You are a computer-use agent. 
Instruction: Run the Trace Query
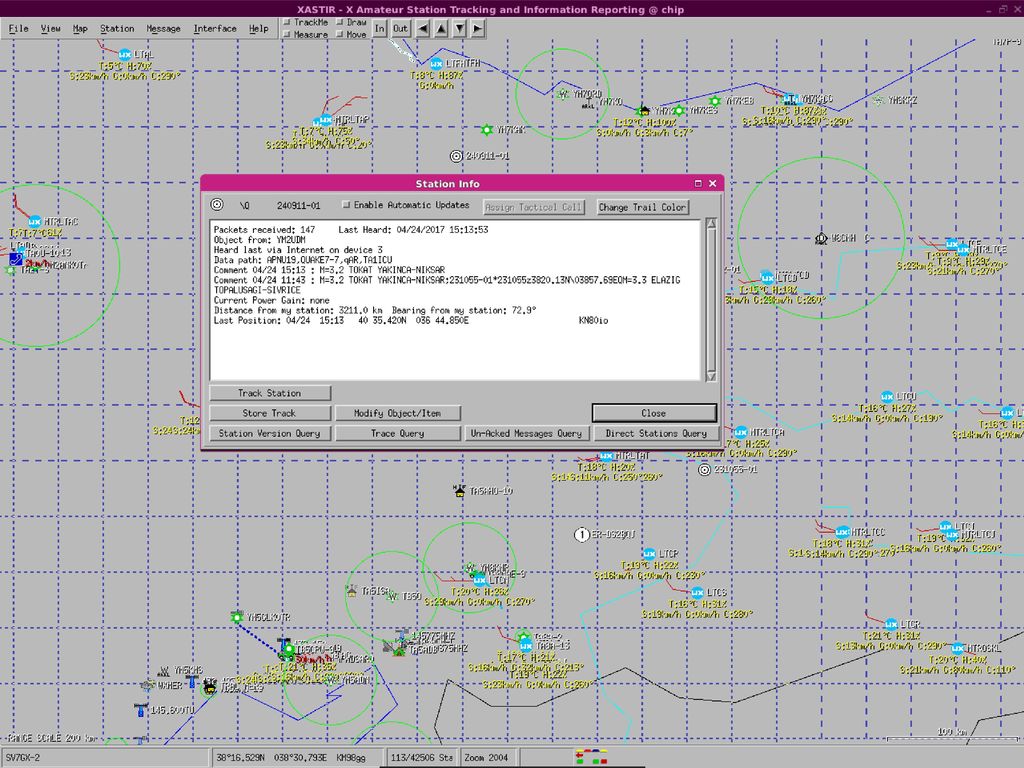coord(398,434)
